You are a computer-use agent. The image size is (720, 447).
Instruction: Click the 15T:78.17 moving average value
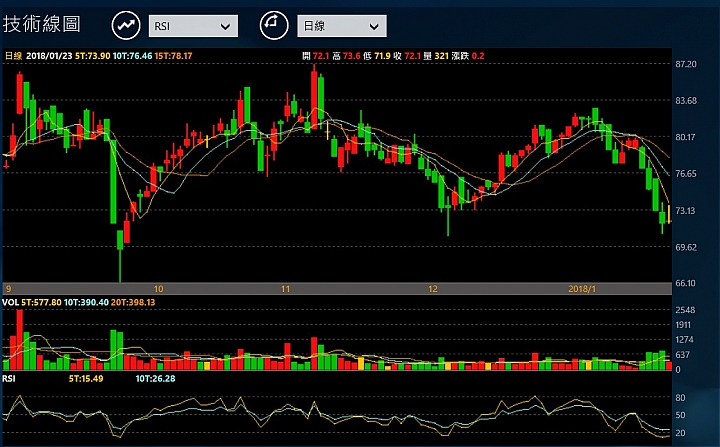[174, 56]
